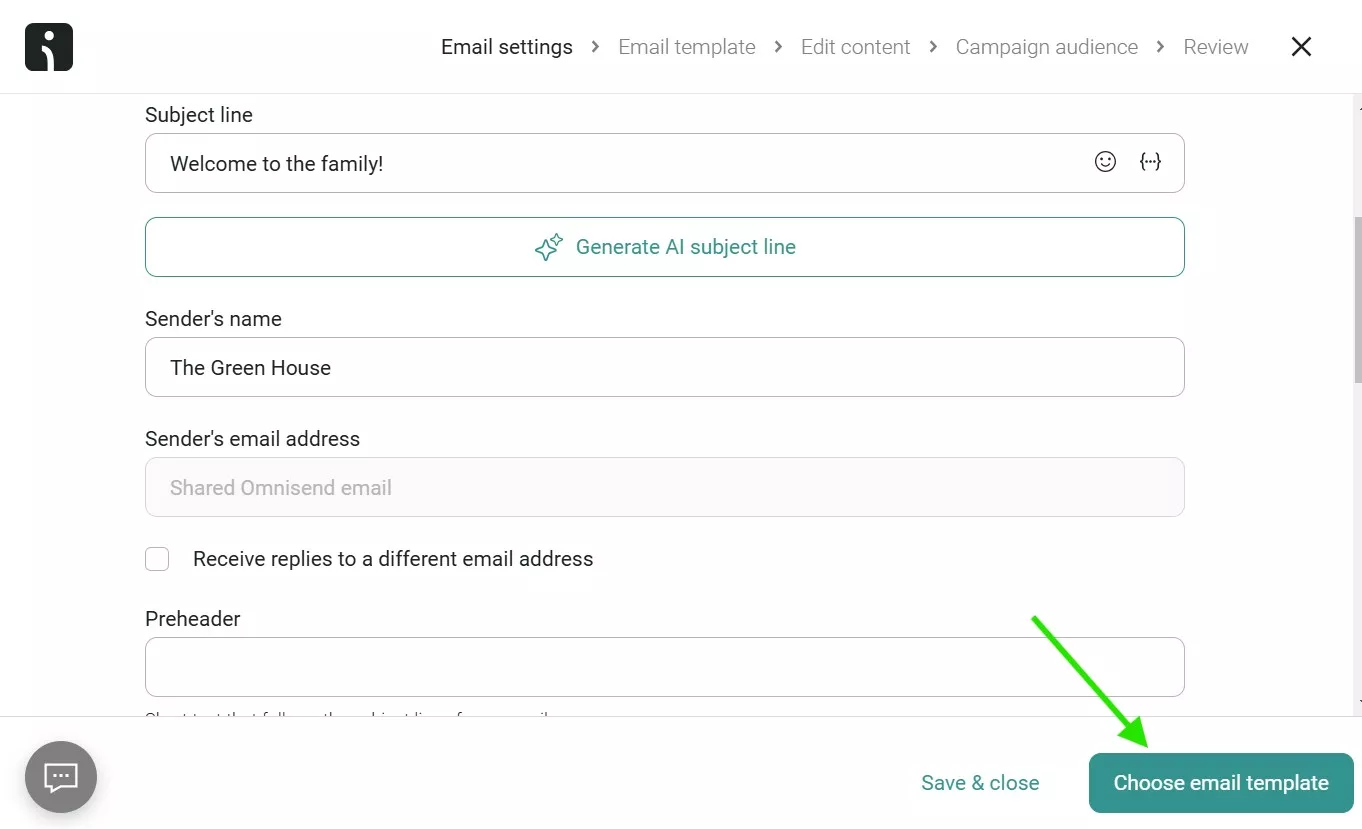1362x829 pixels.
Task: Jump to Campaign audience step
Action: (1047, 47)
